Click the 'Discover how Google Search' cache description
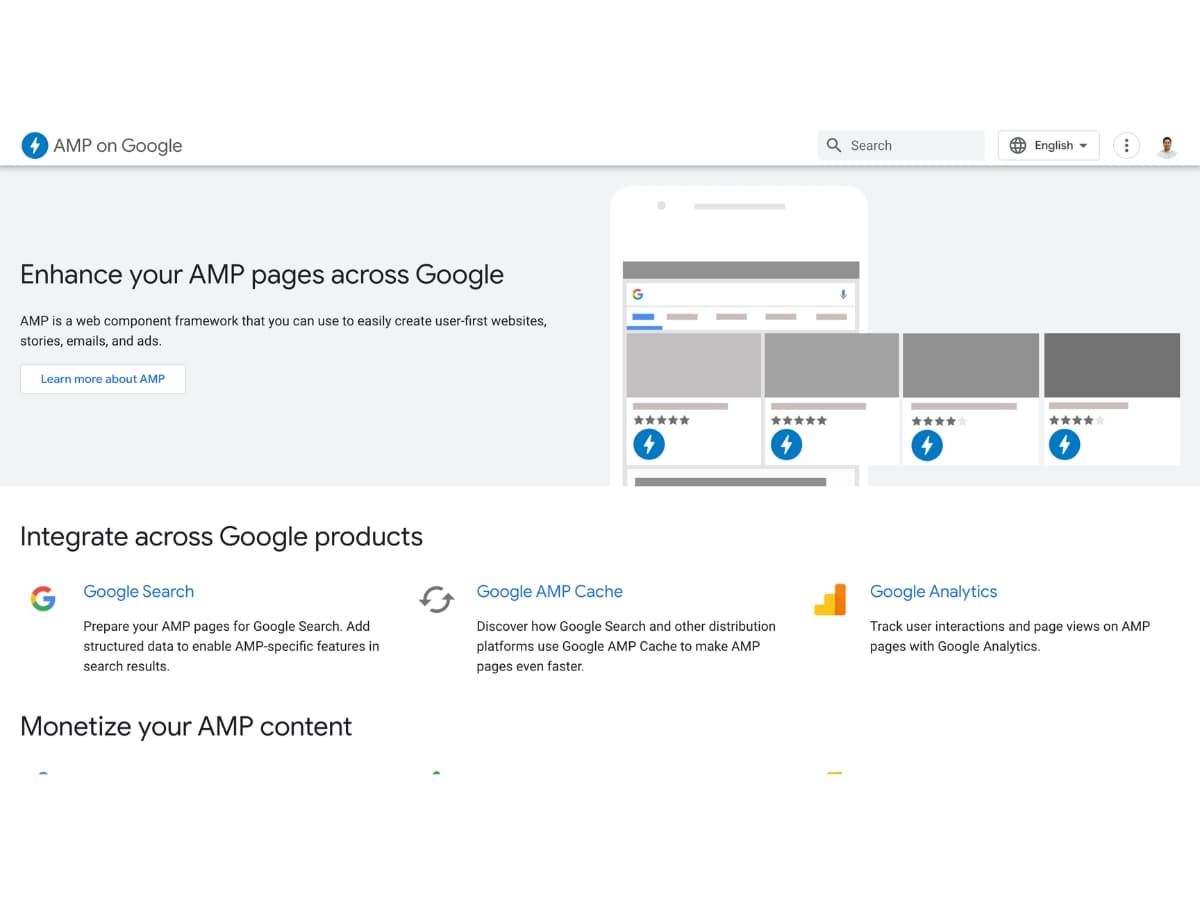Screen dimensions: 1200x900 (626, 646)
